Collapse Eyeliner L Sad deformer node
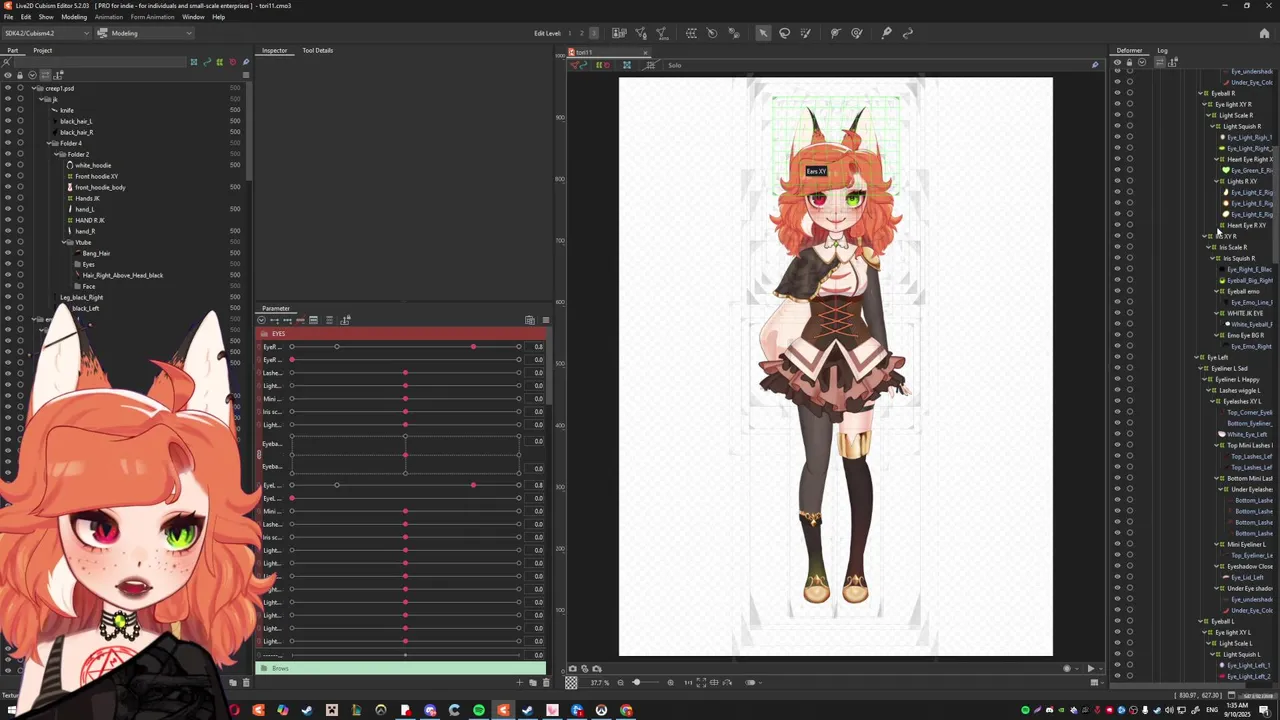Viewport: 1280px width, 720px height. click(x=1201, y=368)
